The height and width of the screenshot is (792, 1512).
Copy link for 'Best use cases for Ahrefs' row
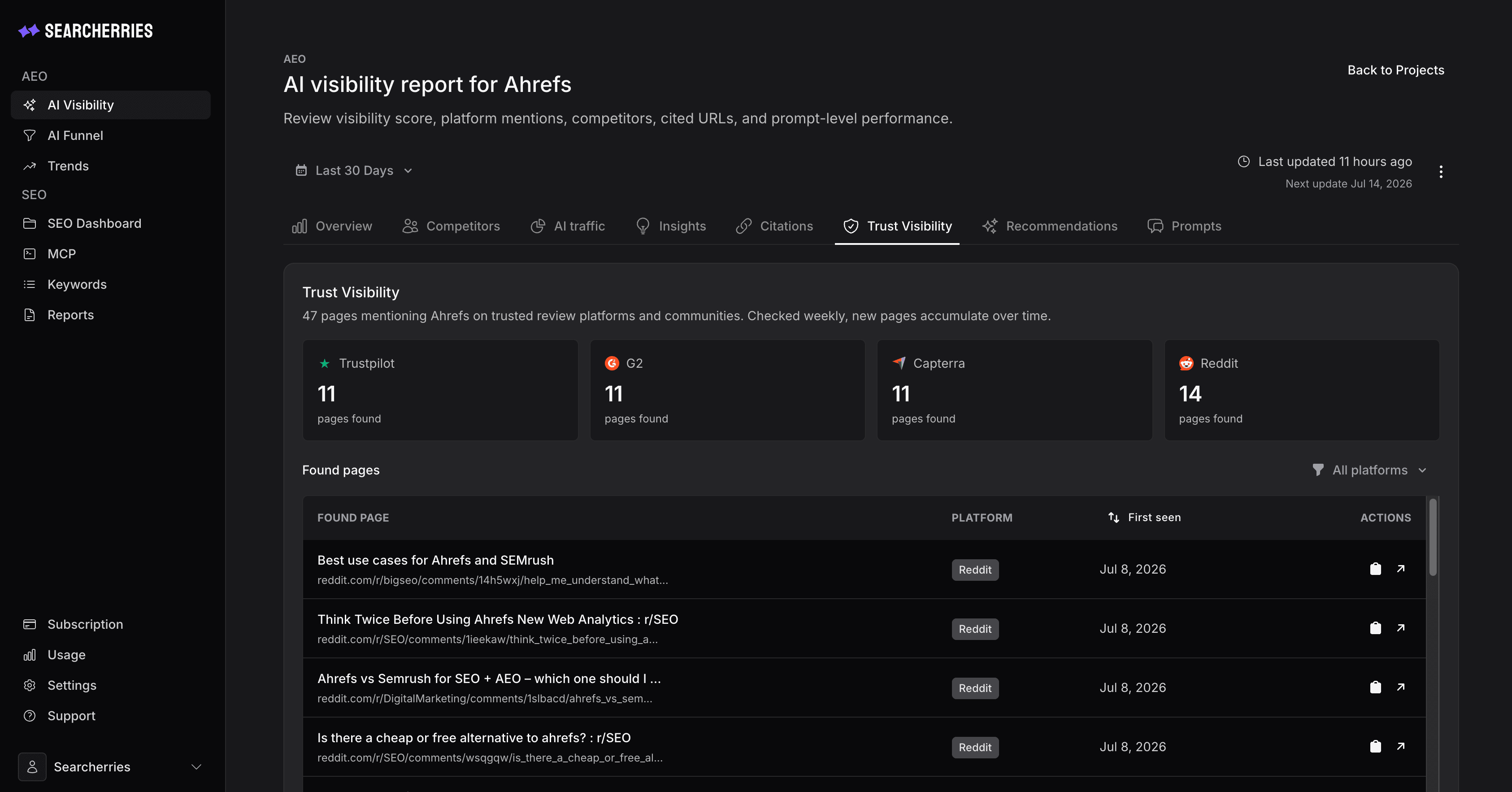[1375, 569]
